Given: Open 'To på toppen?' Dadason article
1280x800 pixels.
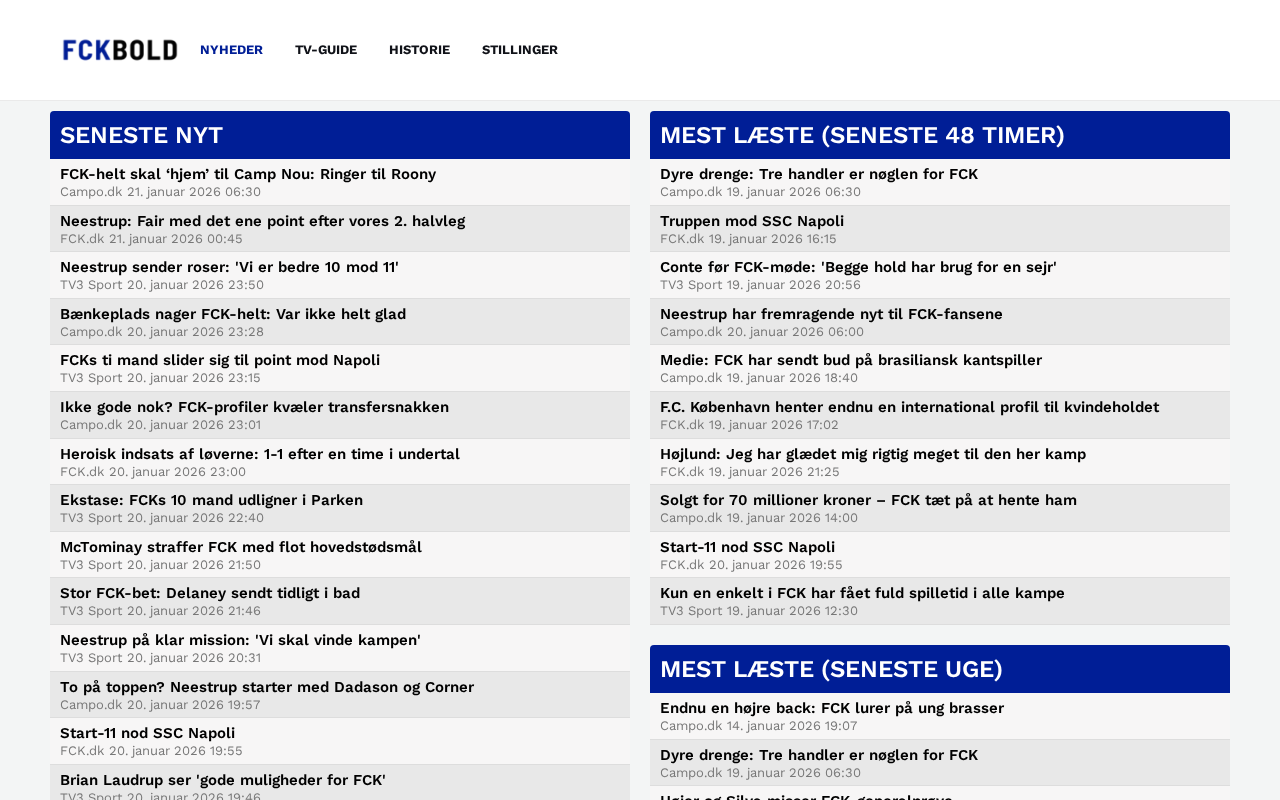Looking at the screenshot, I should (x=267, y=687).
